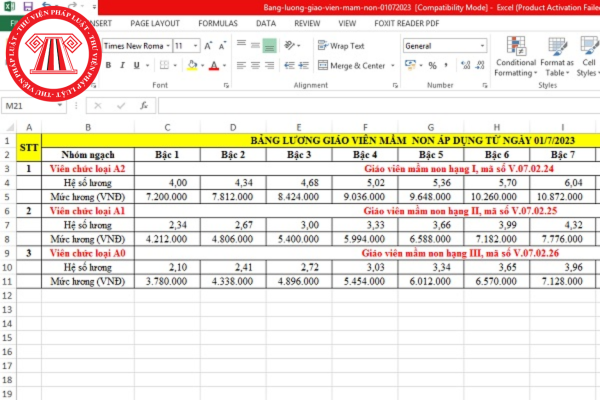Apply Percent Style number format
The width and height of the screenshot is (600, 400).
pos(430,66)
